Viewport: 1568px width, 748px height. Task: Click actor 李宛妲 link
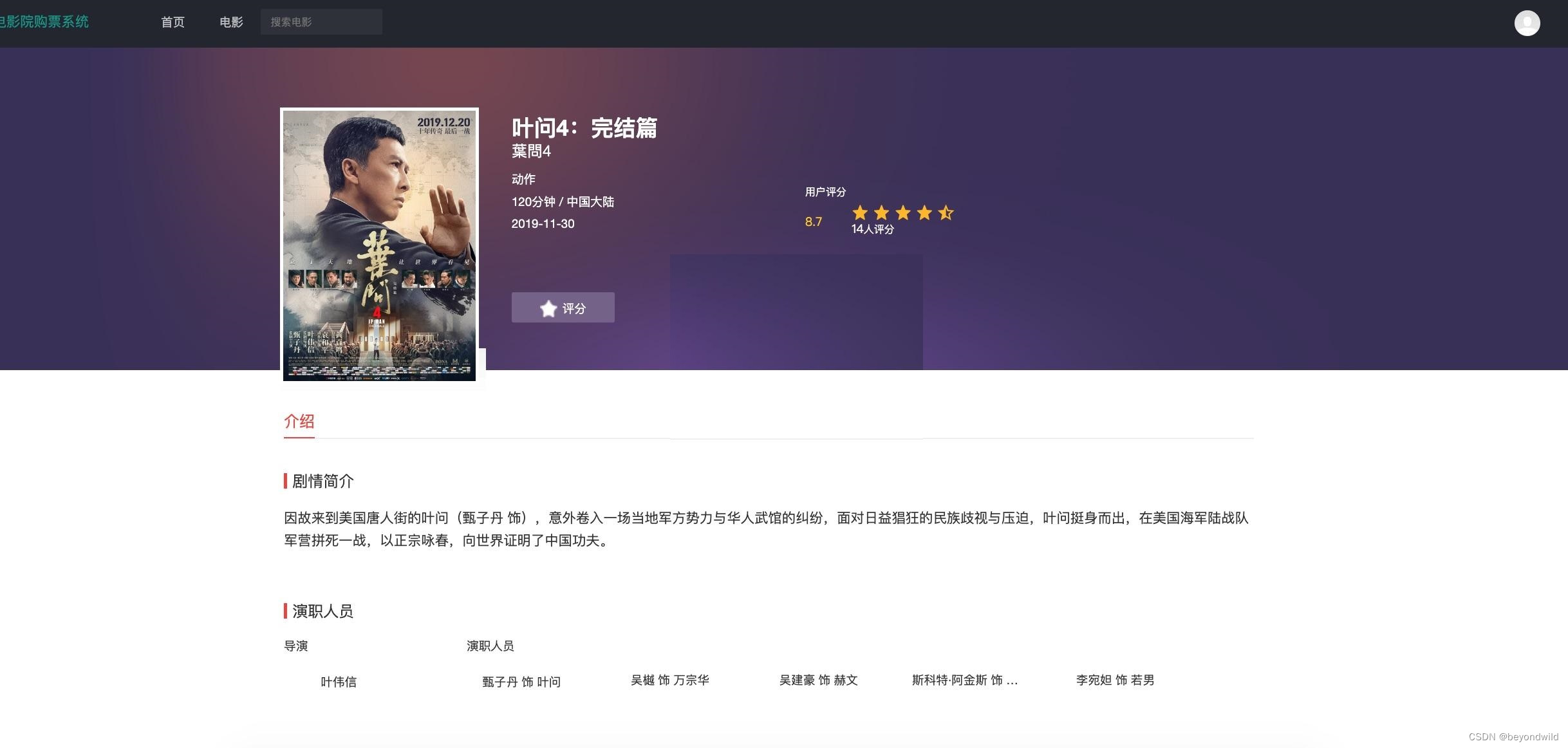point(1114,680)
